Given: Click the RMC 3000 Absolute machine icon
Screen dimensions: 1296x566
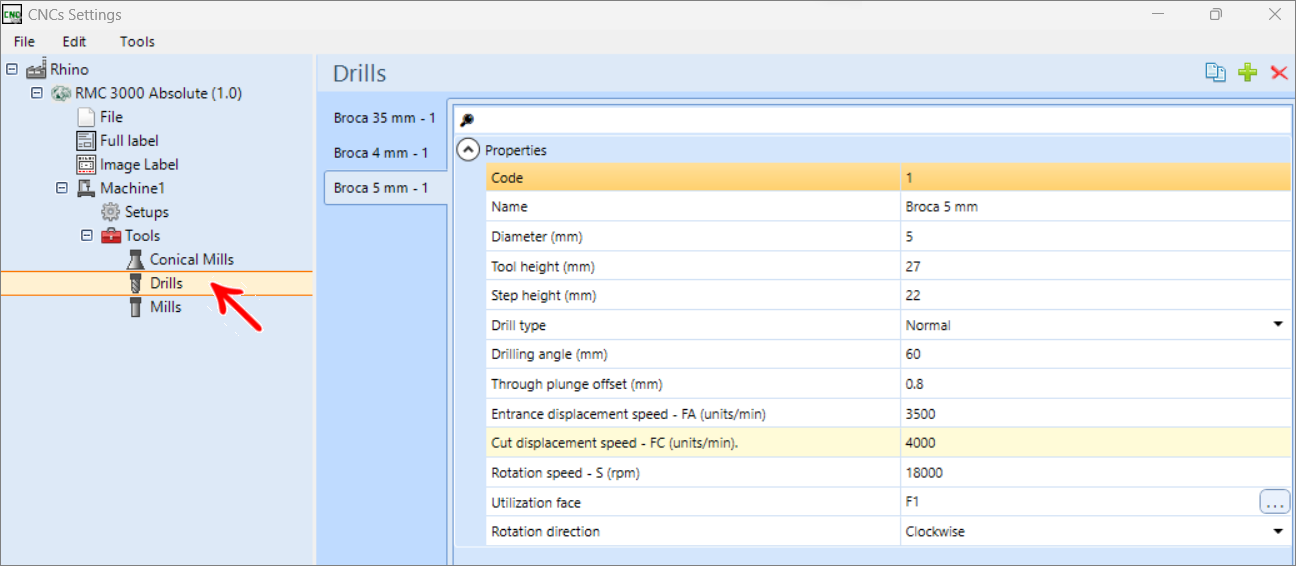Looking at the screenshot, I should point(61,93).
